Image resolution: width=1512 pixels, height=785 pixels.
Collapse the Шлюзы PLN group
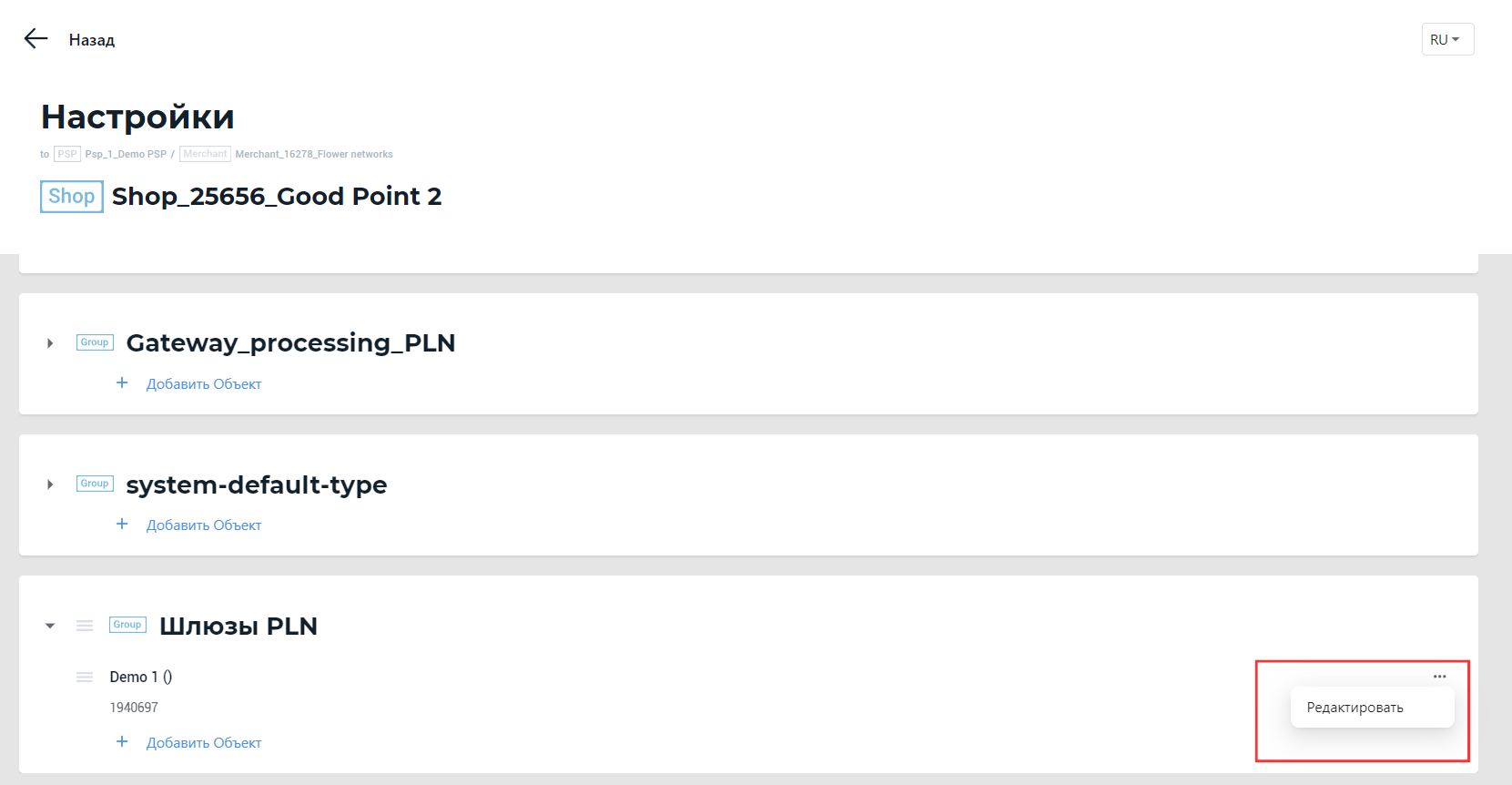pos(50,626)
